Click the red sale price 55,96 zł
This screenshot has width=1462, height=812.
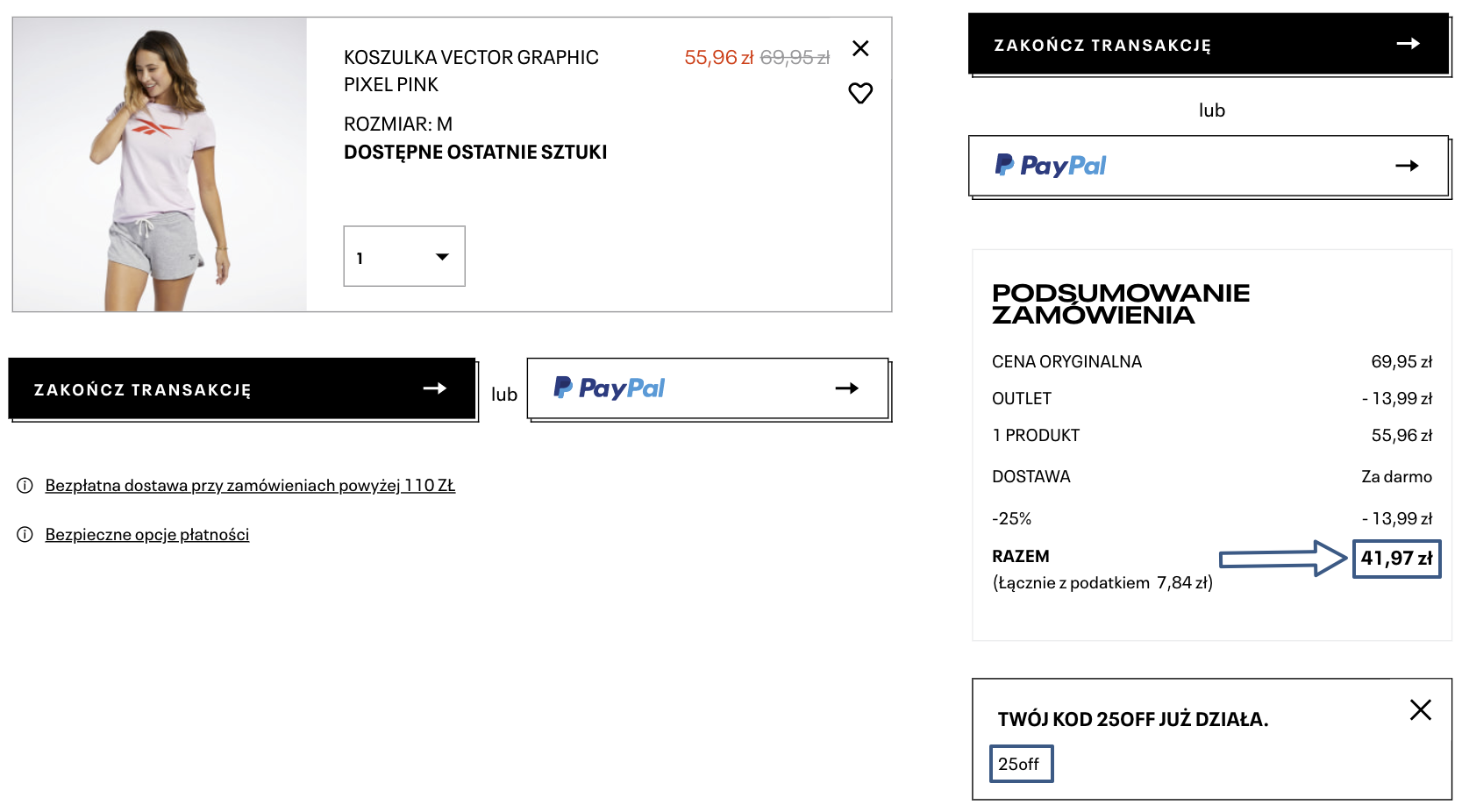tap(718, 58)
